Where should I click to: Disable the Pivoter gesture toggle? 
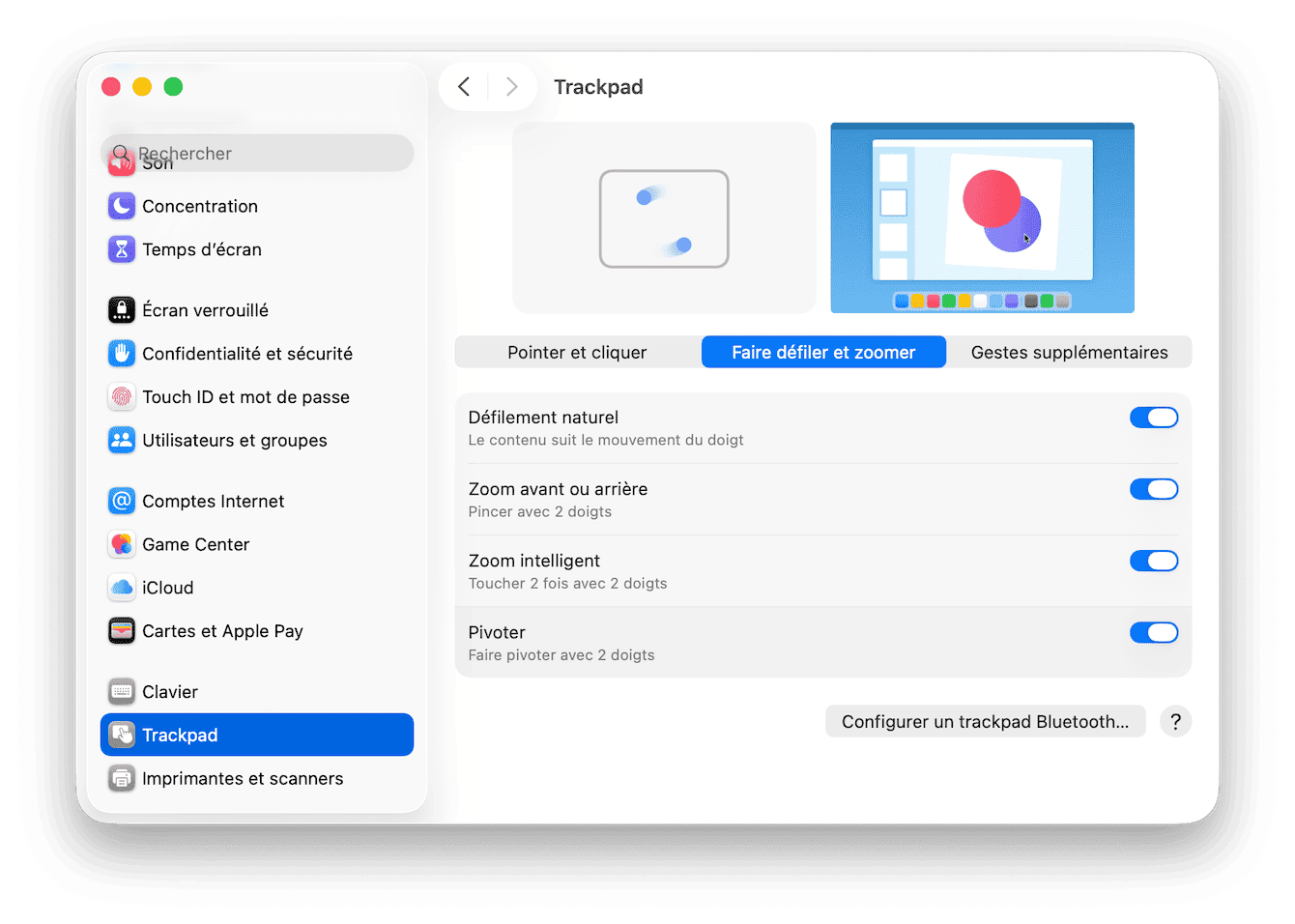[x=1154, y=632]
